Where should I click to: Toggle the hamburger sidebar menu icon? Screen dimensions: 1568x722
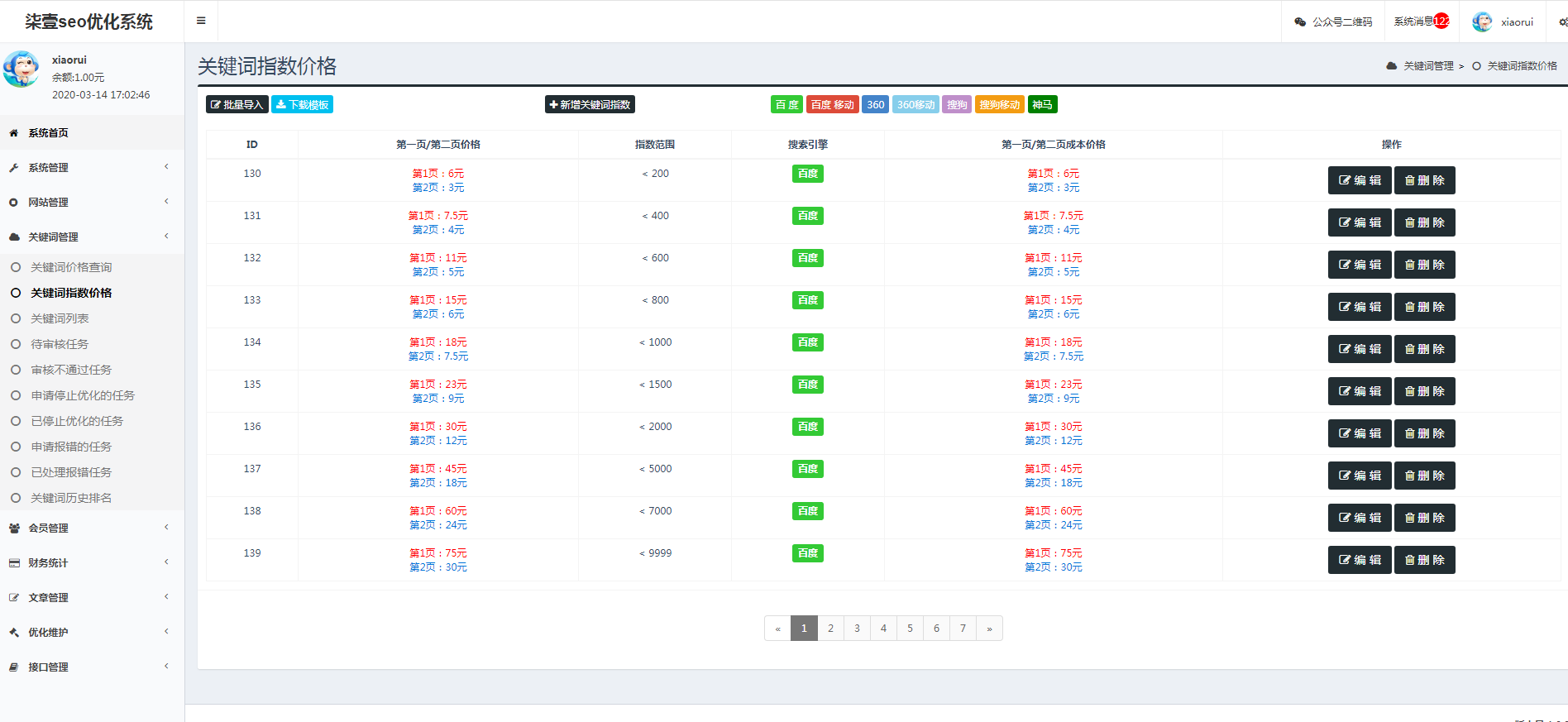(x=201, y=21)
